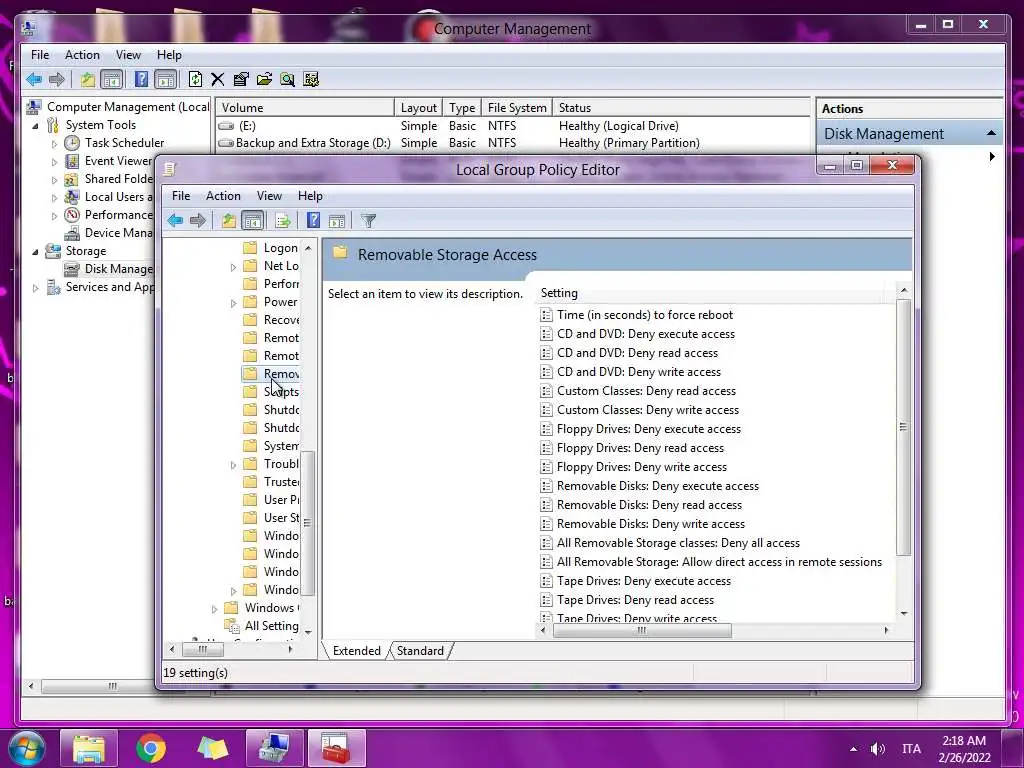
Task: Click last settings-list icon in Computer Management toolbar
Action: [x=311, y=80]
